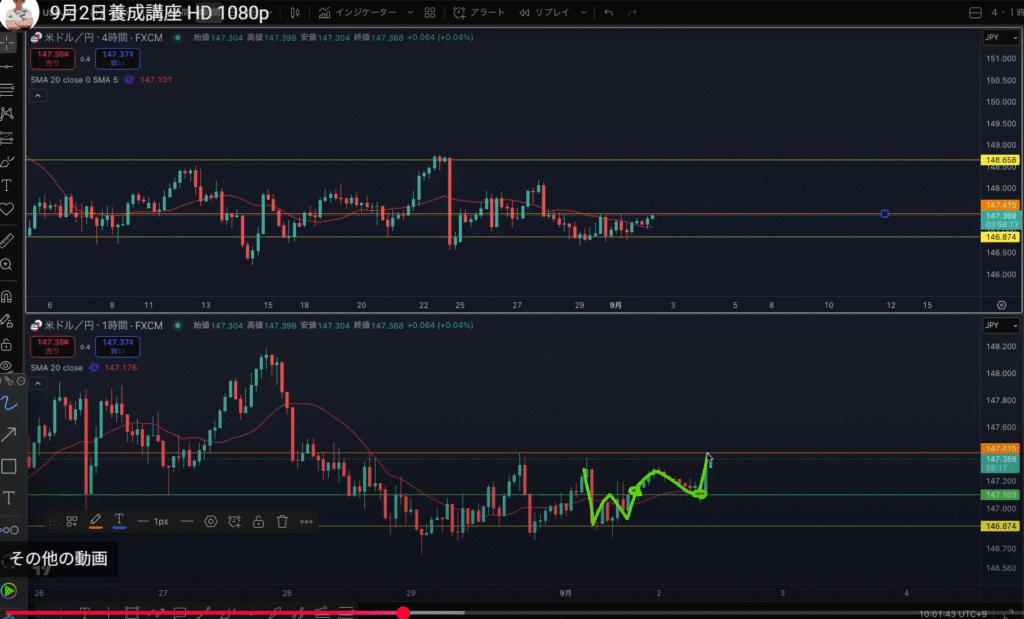Move floating toolbar using its grip handle
1024x619 pixels.
click(52, 521)
